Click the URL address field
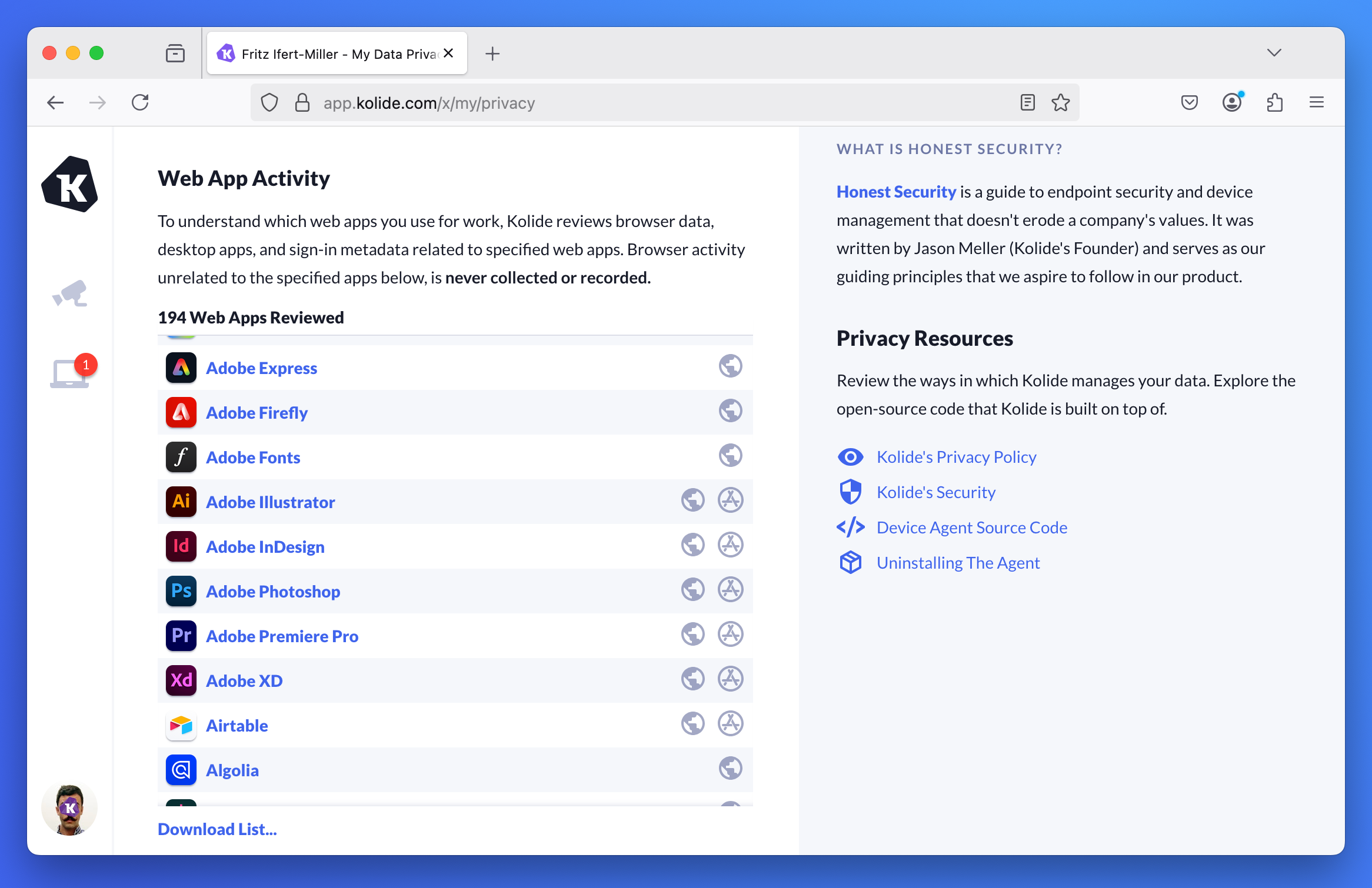This screenshot has width=1372, height=888. pyautogui.click(x=647, y=103)
